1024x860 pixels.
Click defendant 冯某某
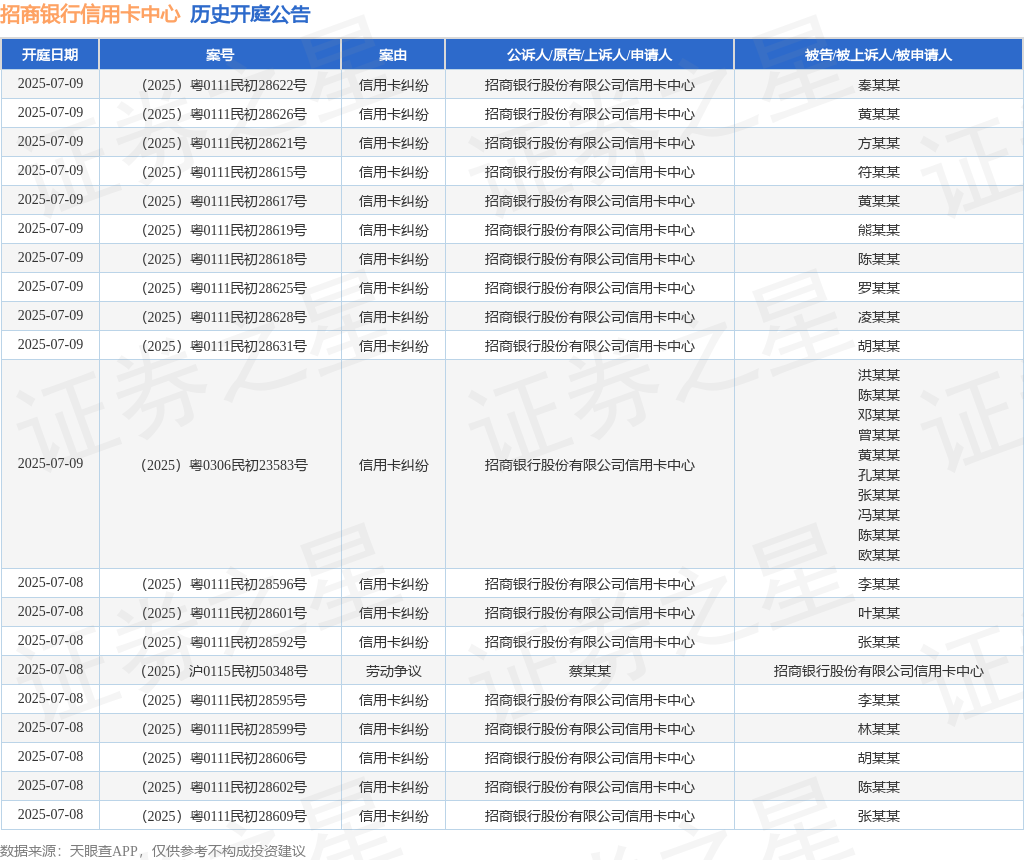click(x=878, y=515)
